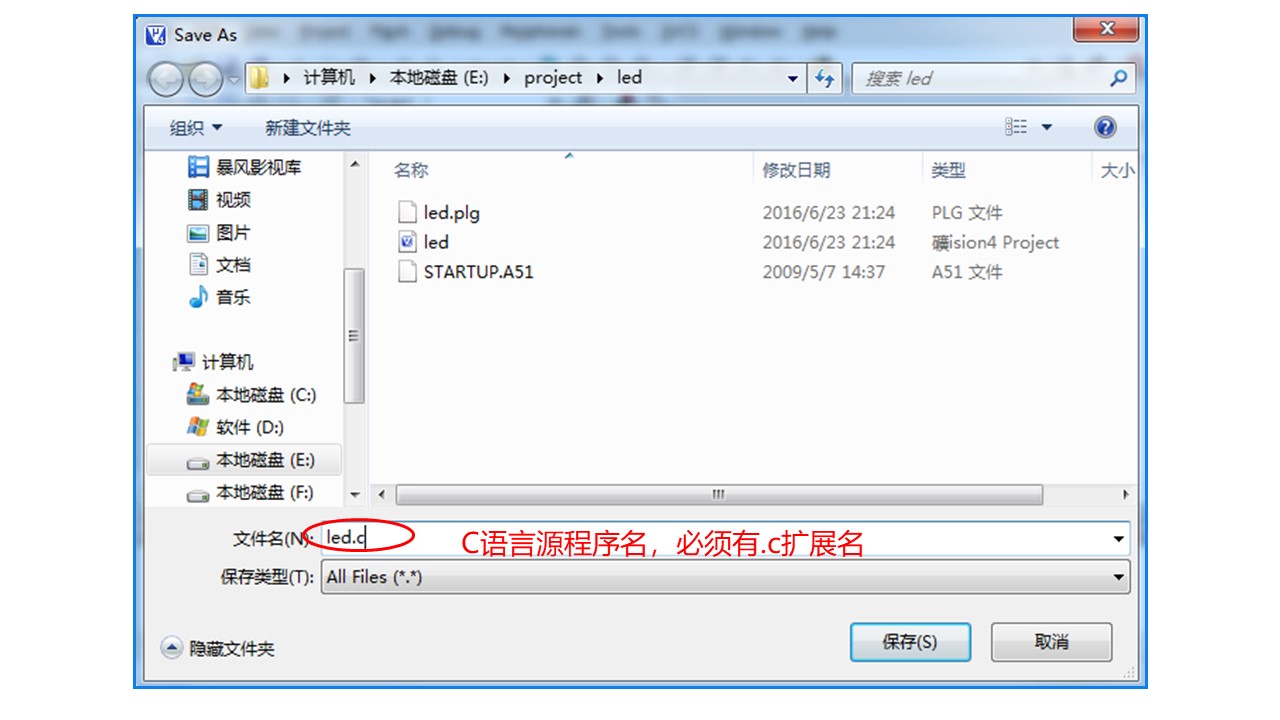Open the 组织 menu

(196, 128)
